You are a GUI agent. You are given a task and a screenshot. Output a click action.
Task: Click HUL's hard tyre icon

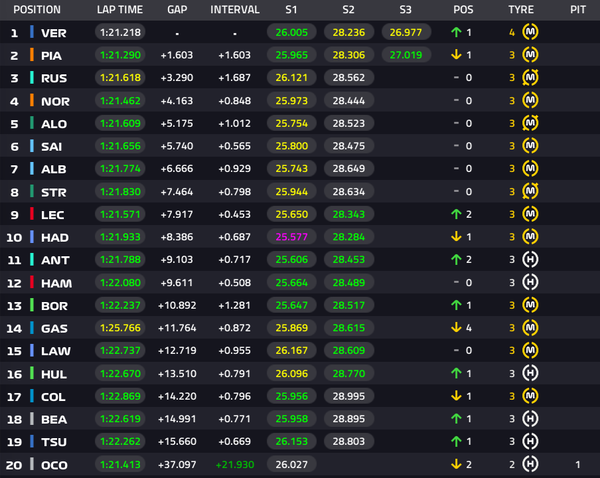tap(530, 373)
